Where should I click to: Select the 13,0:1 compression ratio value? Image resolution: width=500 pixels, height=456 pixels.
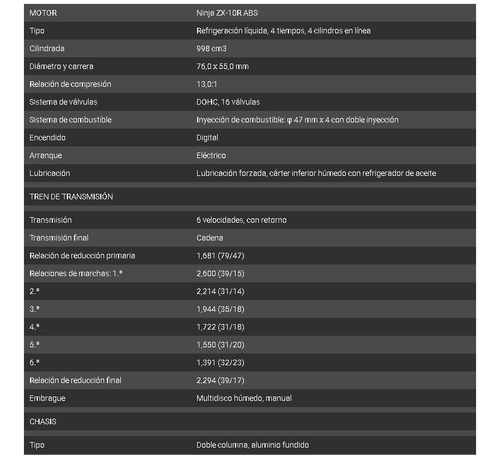(x=206, y=84)
